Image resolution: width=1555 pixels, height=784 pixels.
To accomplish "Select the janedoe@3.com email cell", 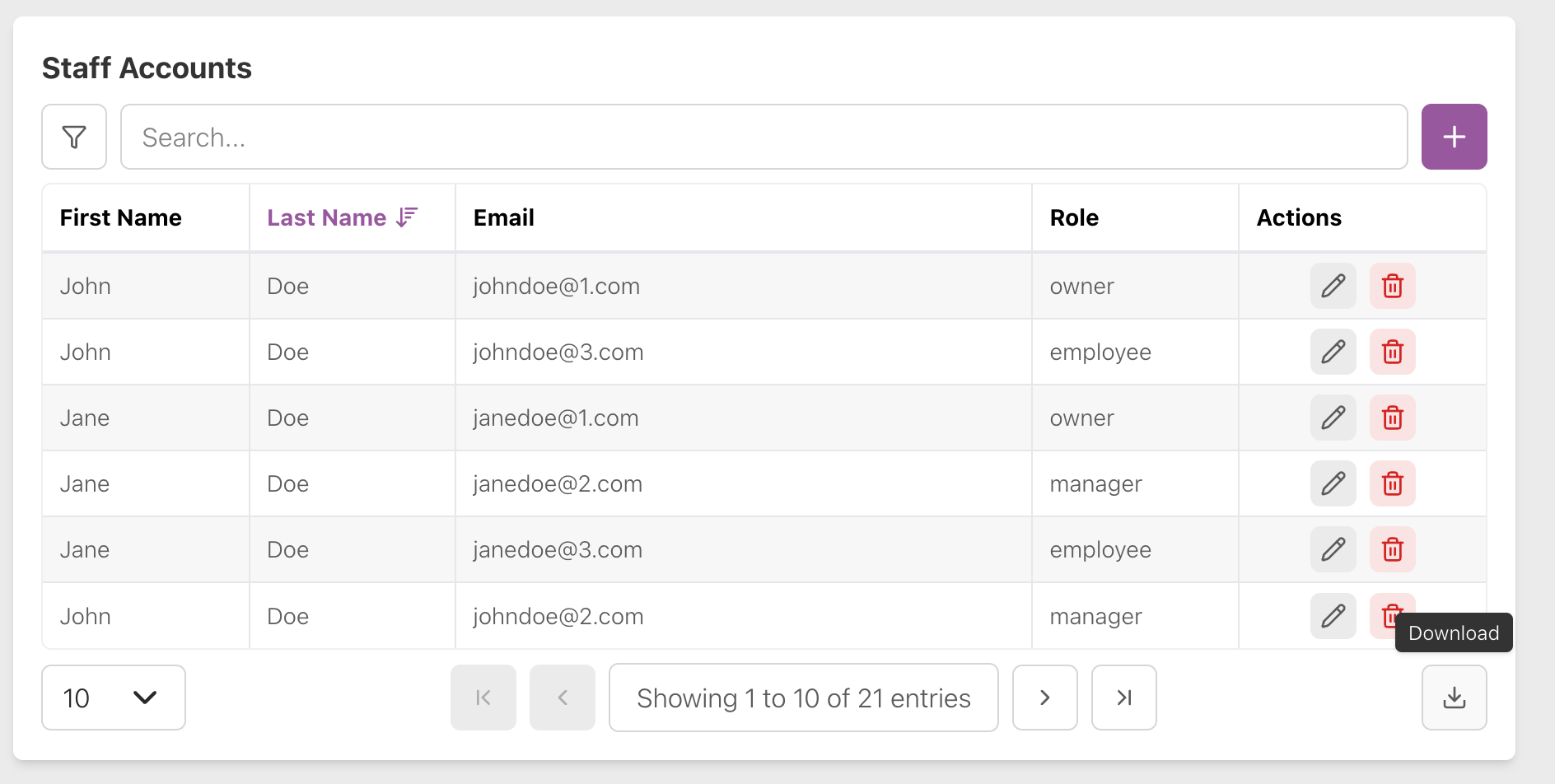I will pyautogui.click(x=743, y=549).
